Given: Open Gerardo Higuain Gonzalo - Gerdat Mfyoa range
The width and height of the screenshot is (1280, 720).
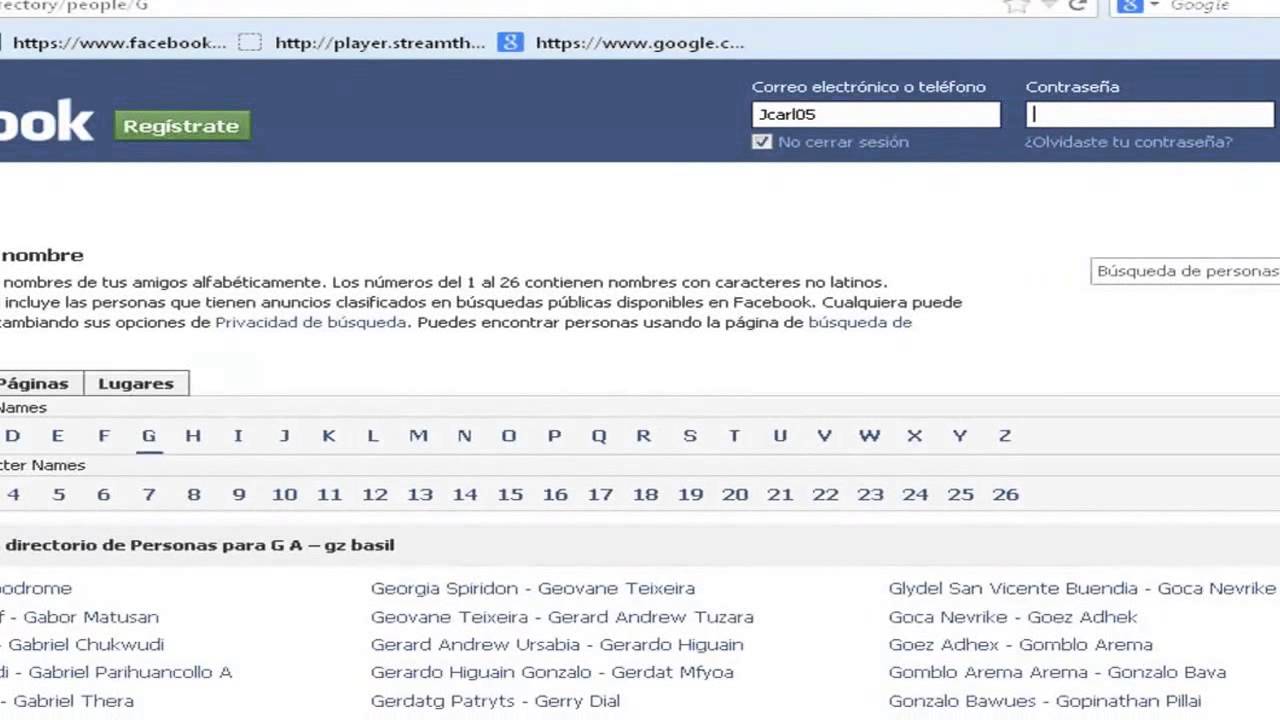Looking at the screenshot, I should click(x=552, y=673).
